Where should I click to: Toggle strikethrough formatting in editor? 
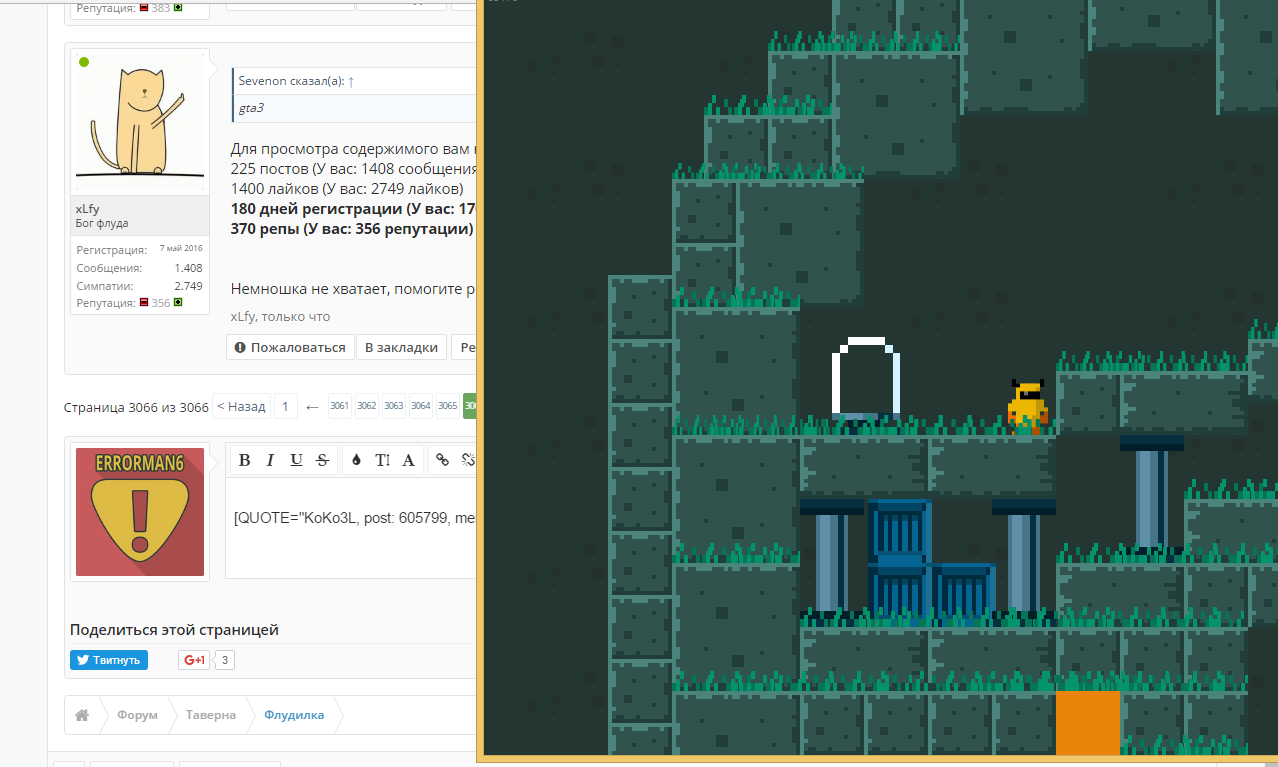[322, 460]
